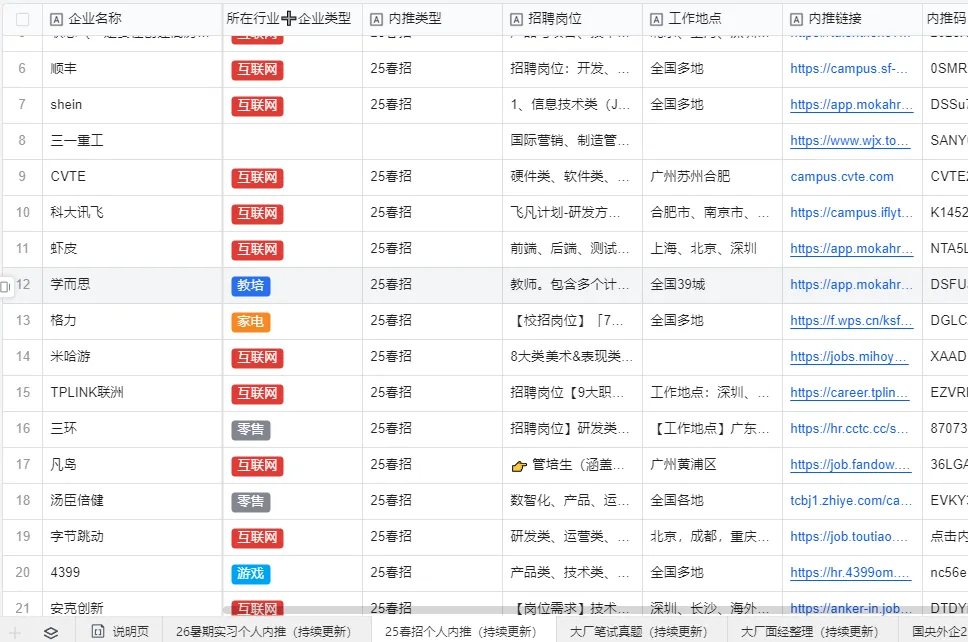
Task: Select company name cell 学而思
Action: tap(132, 285)
